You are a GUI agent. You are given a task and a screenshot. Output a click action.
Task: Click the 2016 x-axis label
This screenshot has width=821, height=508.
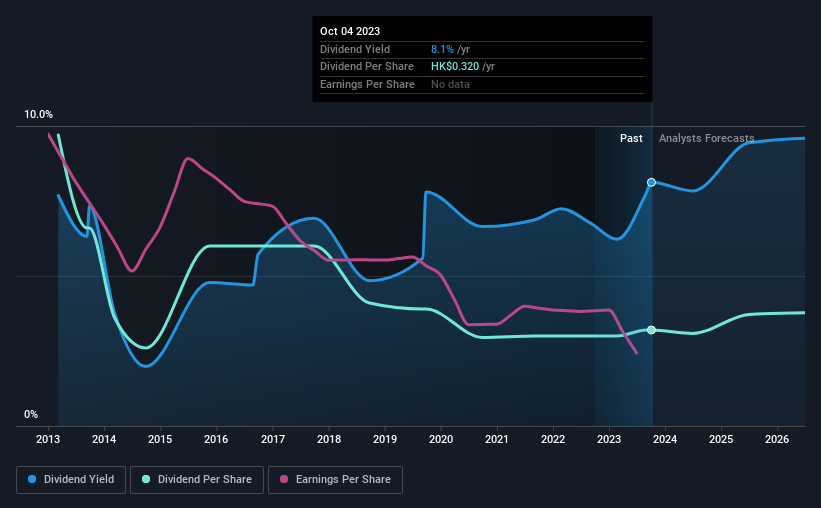(x=216, y=439)
